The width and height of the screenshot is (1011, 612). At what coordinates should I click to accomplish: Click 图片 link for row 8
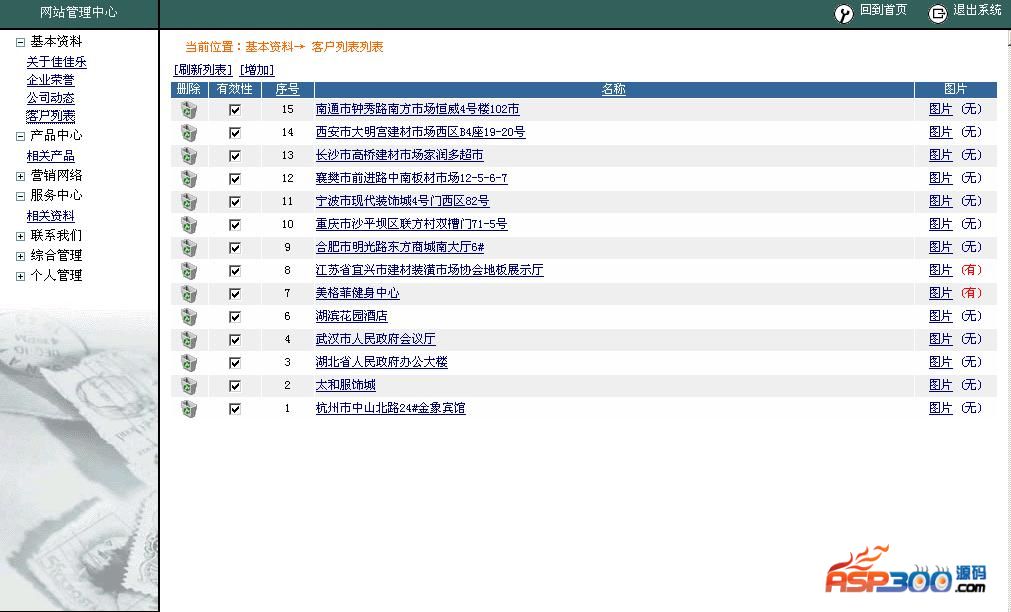point(941,270)
